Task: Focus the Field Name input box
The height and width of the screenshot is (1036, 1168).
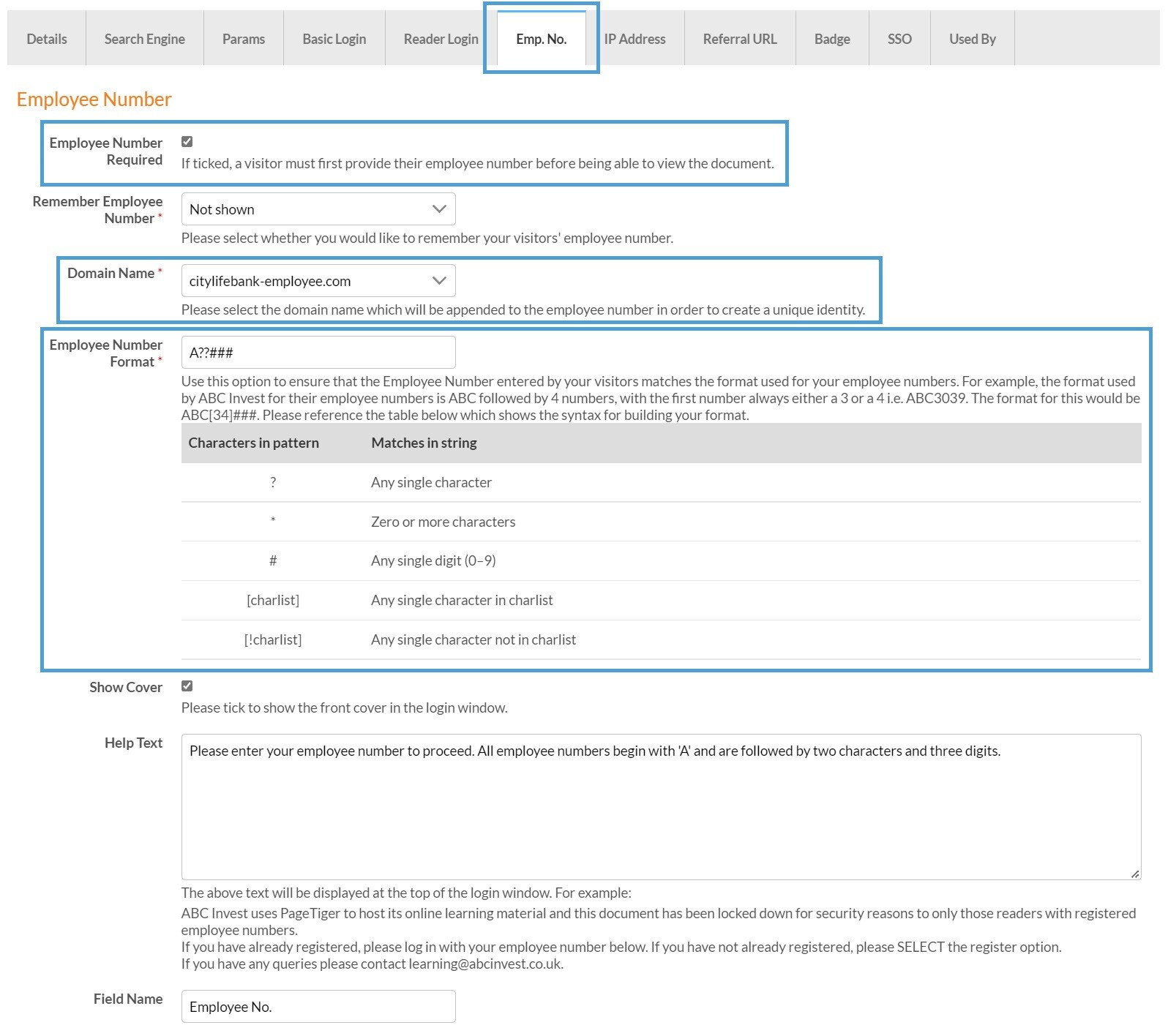Action: pyautogui.click(x=318, y=1007)
